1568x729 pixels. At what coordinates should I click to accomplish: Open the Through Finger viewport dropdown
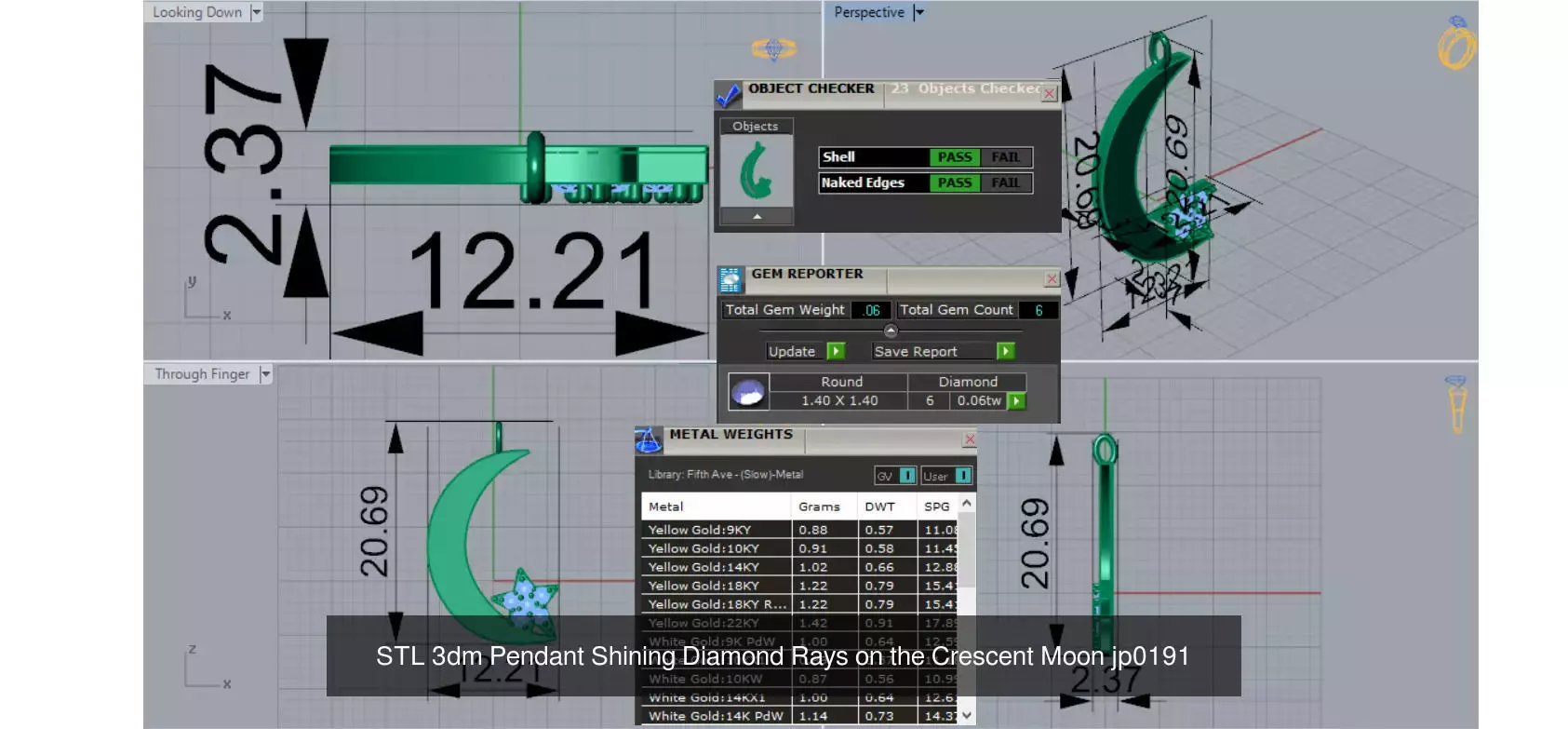click(x=265, y=374)
